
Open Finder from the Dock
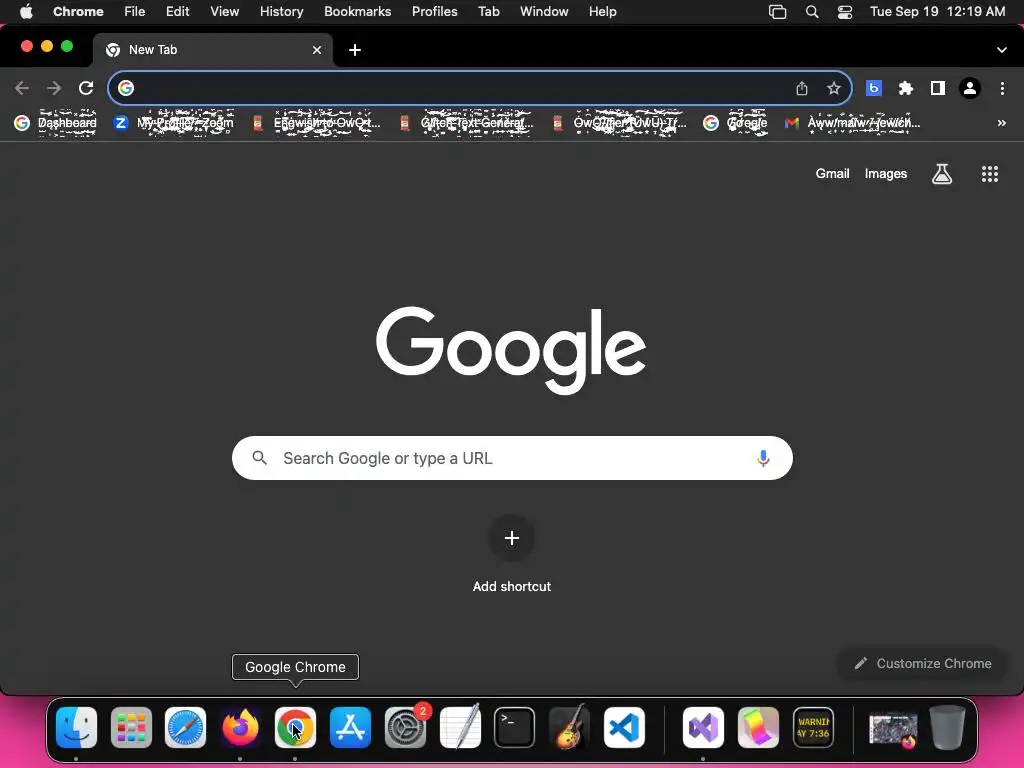(76, 728)
